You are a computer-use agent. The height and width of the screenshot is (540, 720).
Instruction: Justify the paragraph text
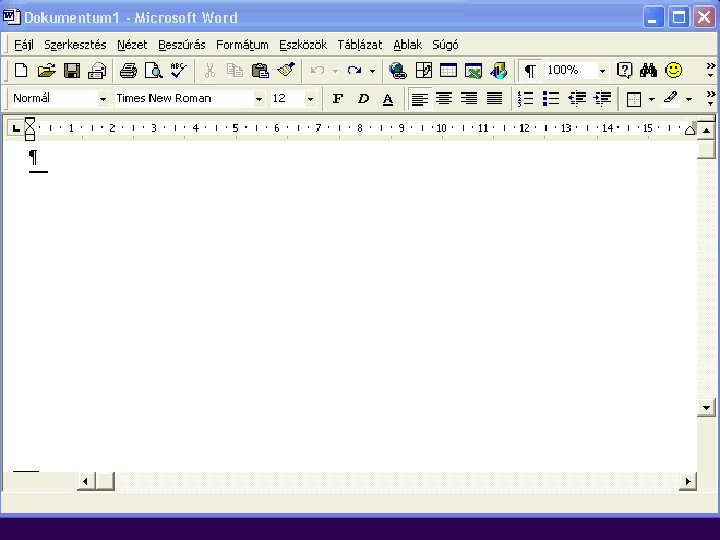click(494, 98)
